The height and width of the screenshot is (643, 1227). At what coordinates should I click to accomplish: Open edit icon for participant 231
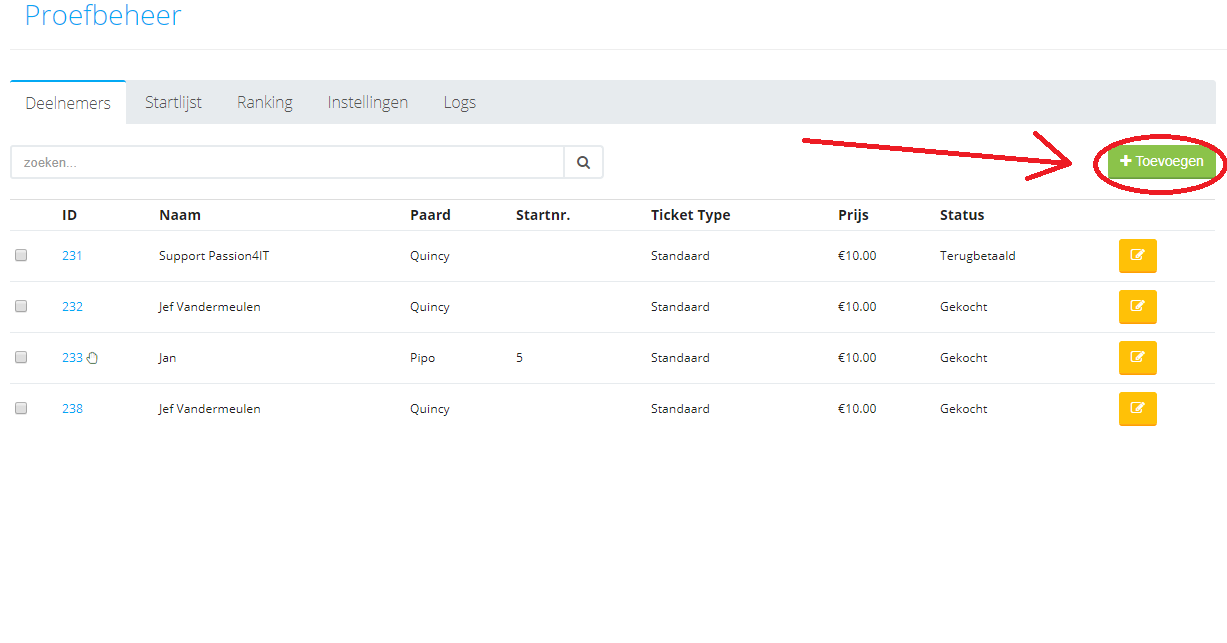click(1137, 256)
